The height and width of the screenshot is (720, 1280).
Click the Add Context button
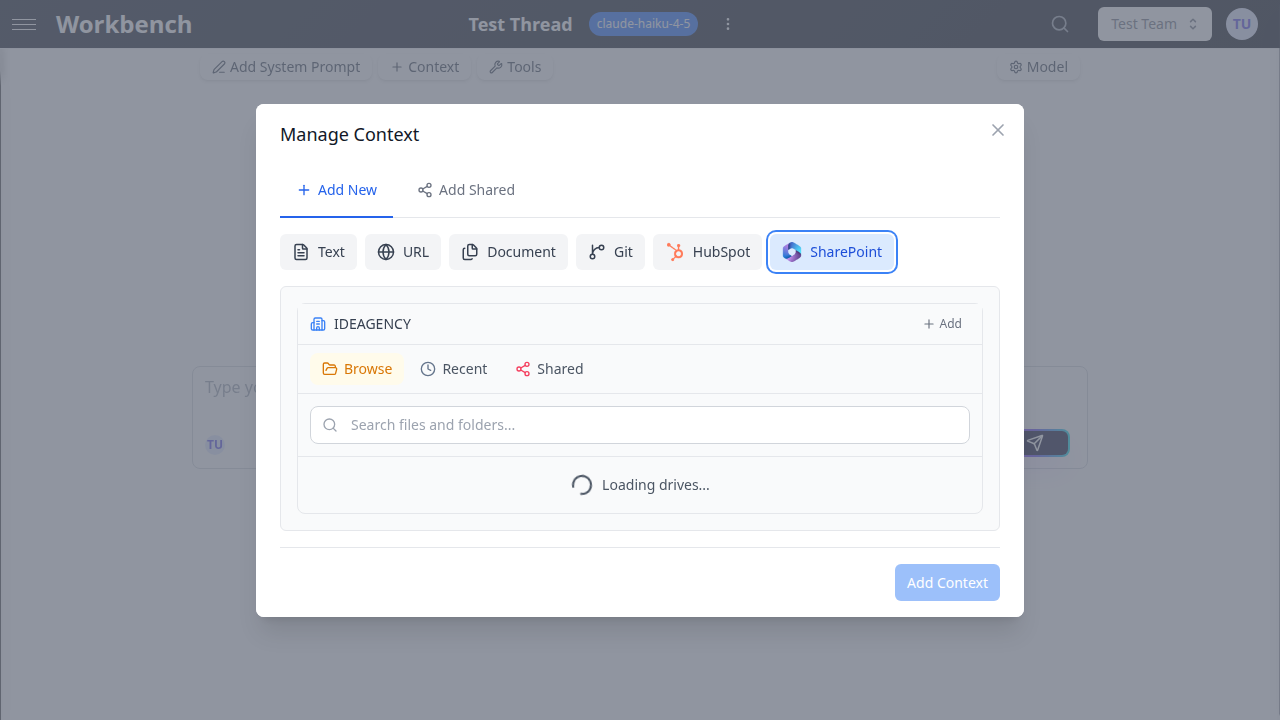947,583
